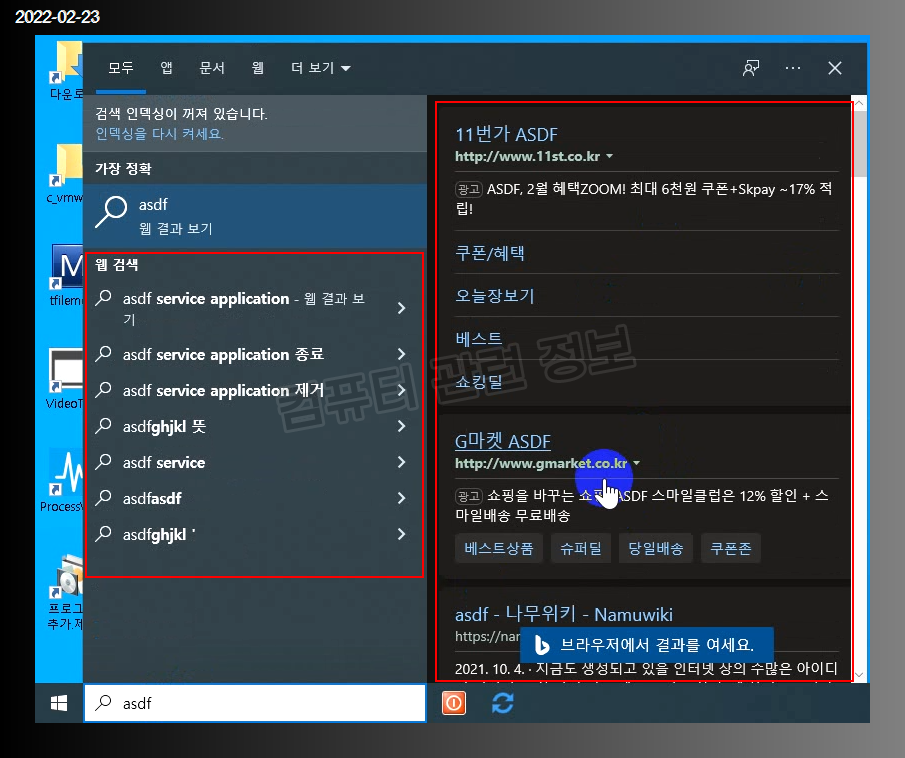Open the VideoT desktop shortcut

click(65, 378)
